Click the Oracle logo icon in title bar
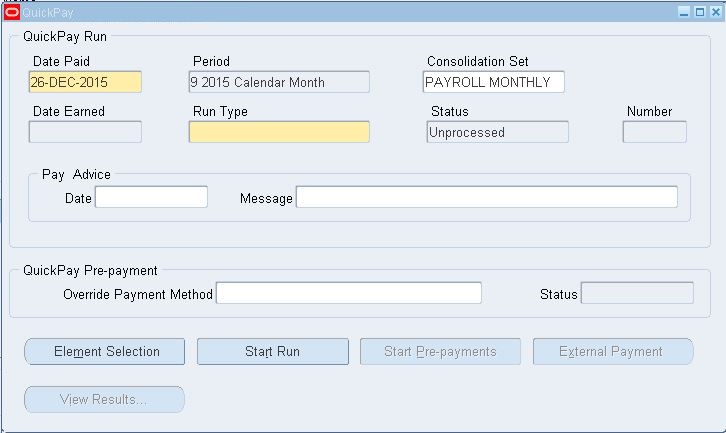 point(12,13)
